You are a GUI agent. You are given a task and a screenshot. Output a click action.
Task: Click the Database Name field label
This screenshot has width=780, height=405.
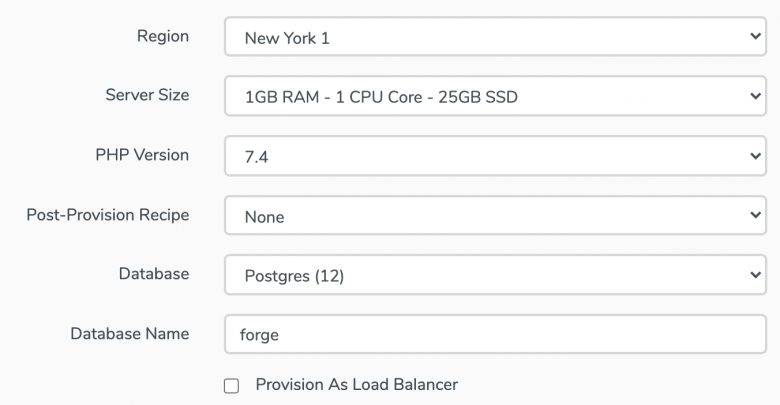pyautogui.click(x=130, y=333)
